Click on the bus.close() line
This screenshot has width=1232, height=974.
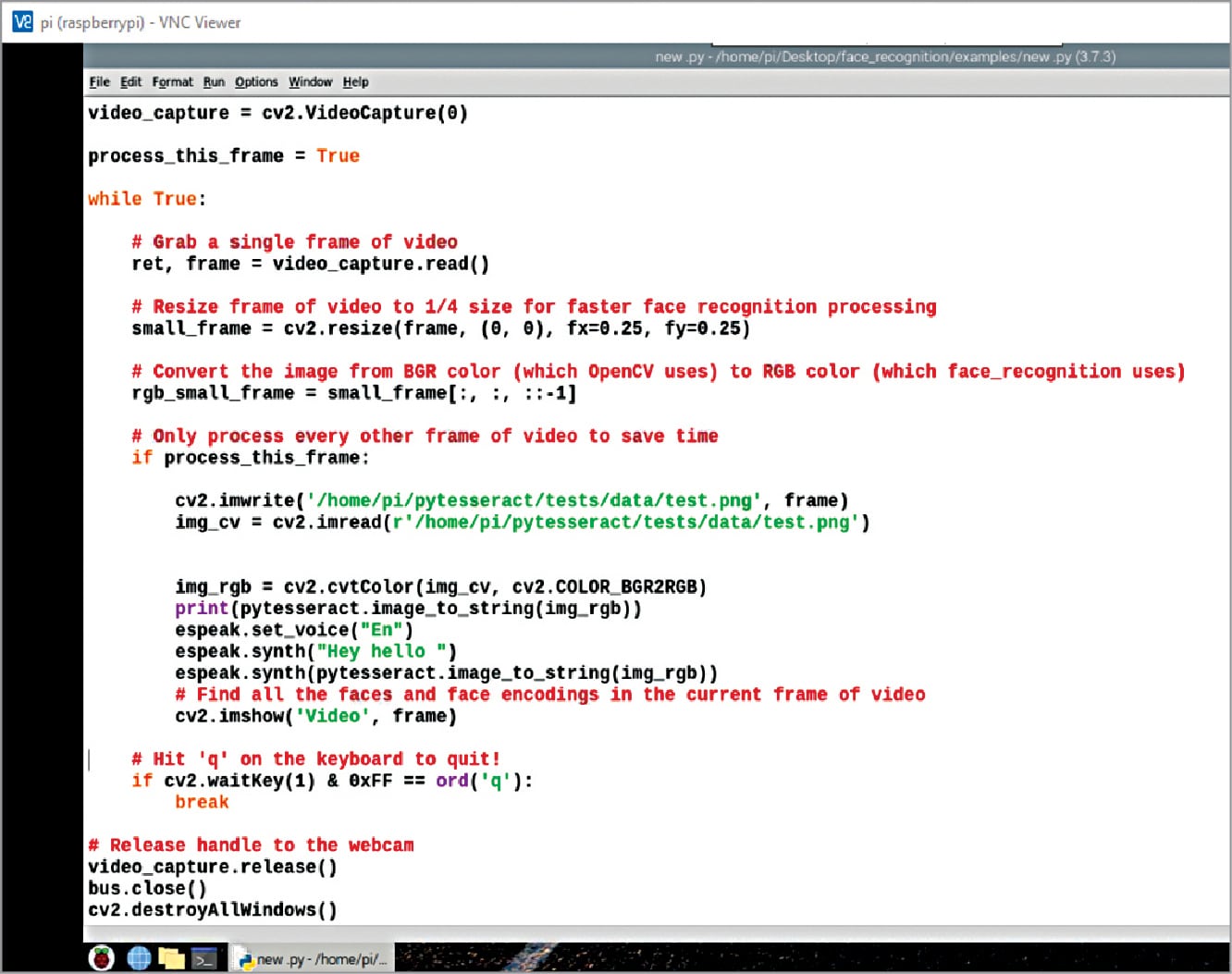tap(147, 888)
